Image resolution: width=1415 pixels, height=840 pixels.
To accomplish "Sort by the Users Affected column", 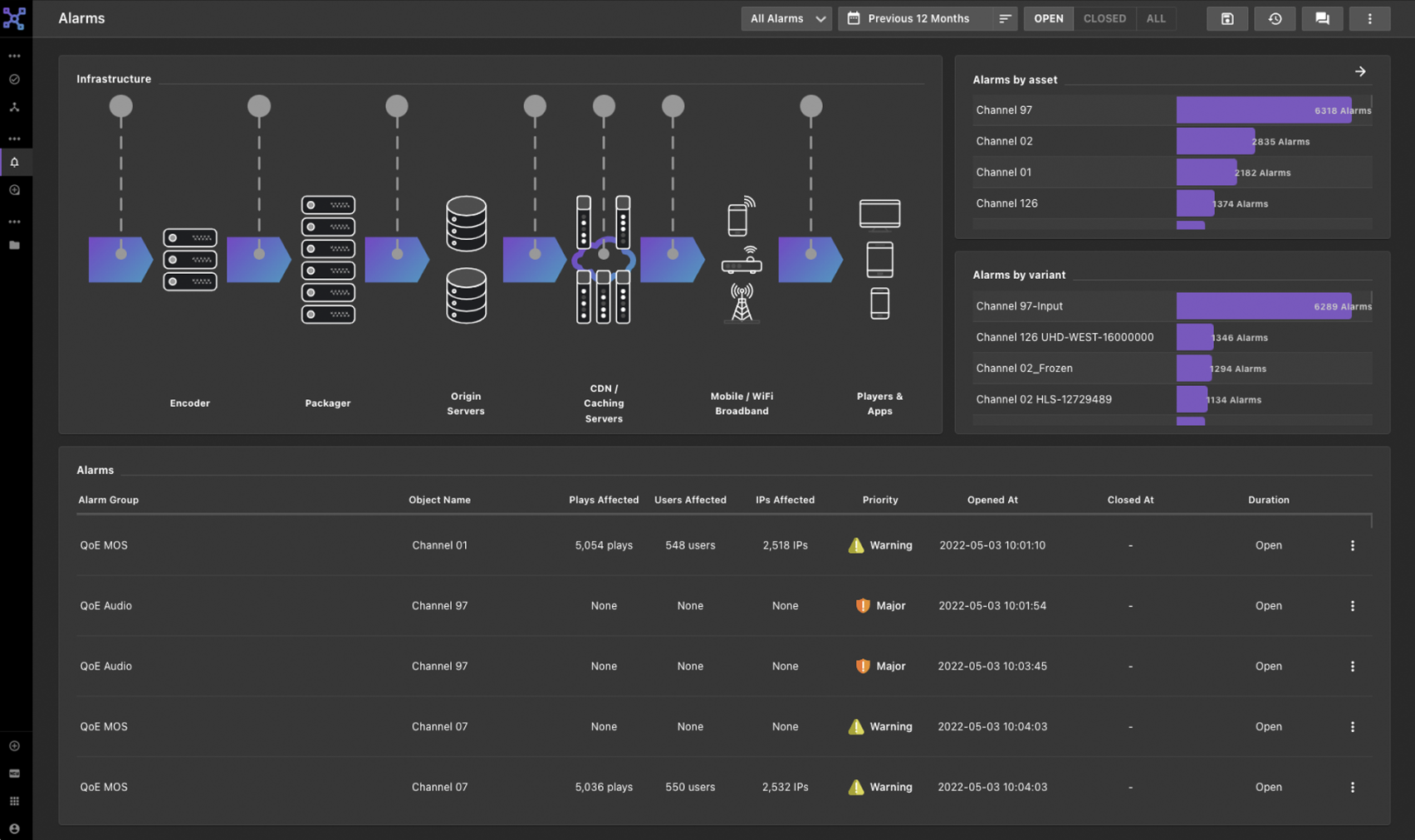I will tap(690, 500).
